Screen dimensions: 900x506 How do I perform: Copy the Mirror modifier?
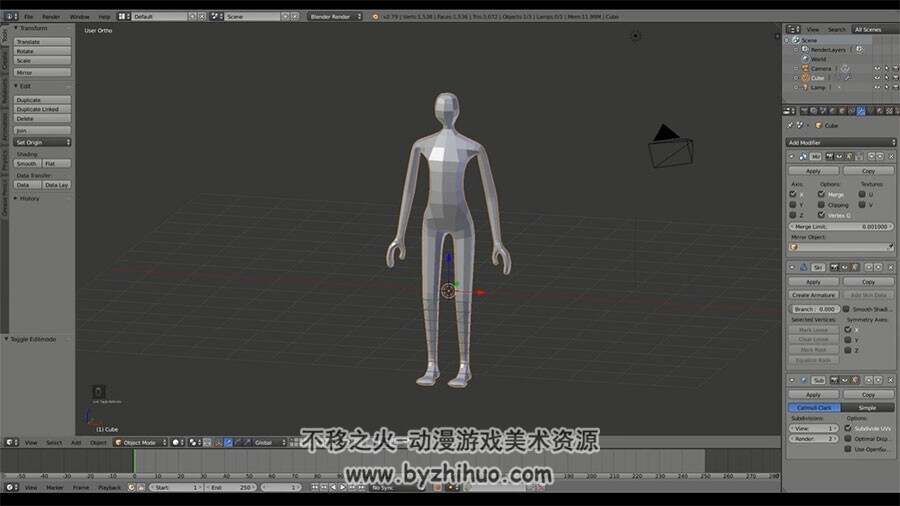868,171
